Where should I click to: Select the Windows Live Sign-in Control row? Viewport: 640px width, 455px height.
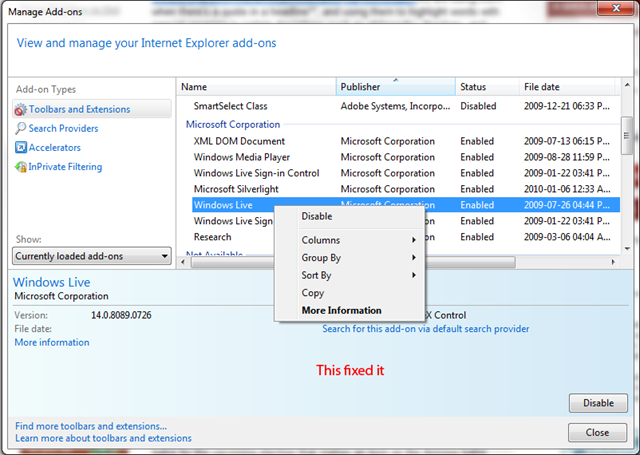[x=406, y=173]
